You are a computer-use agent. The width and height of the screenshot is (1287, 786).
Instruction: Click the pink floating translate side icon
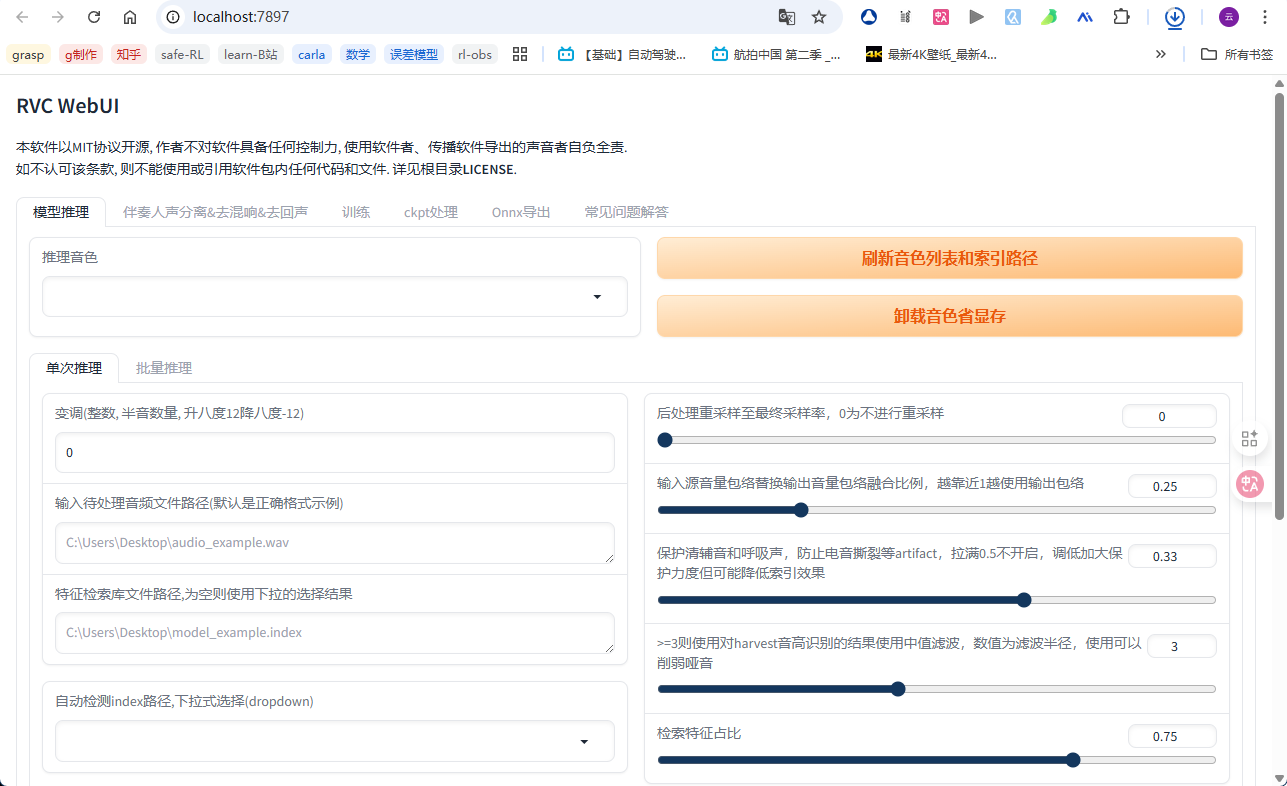tap(1250, 485)
